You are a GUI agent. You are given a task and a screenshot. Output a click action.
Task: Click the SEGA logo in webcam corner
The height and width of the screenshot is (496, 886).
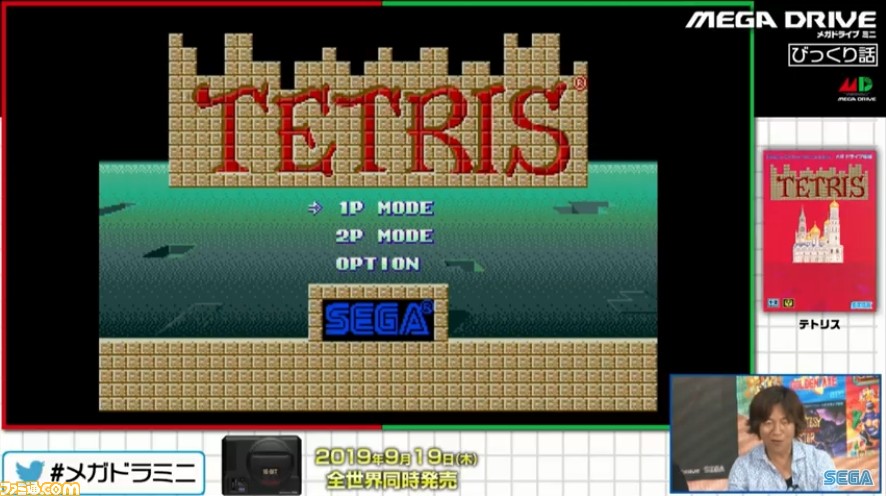(848, 478)
